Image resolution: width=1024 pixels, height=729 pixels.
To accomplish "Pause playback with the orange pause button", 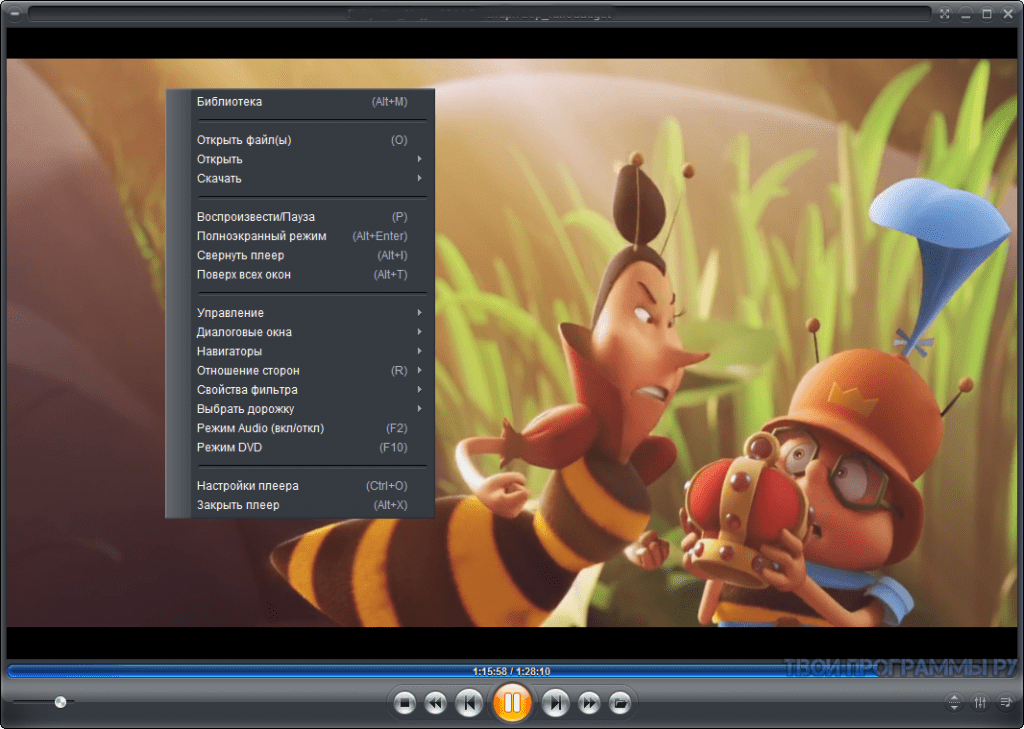I will click(x=512, y=703).
